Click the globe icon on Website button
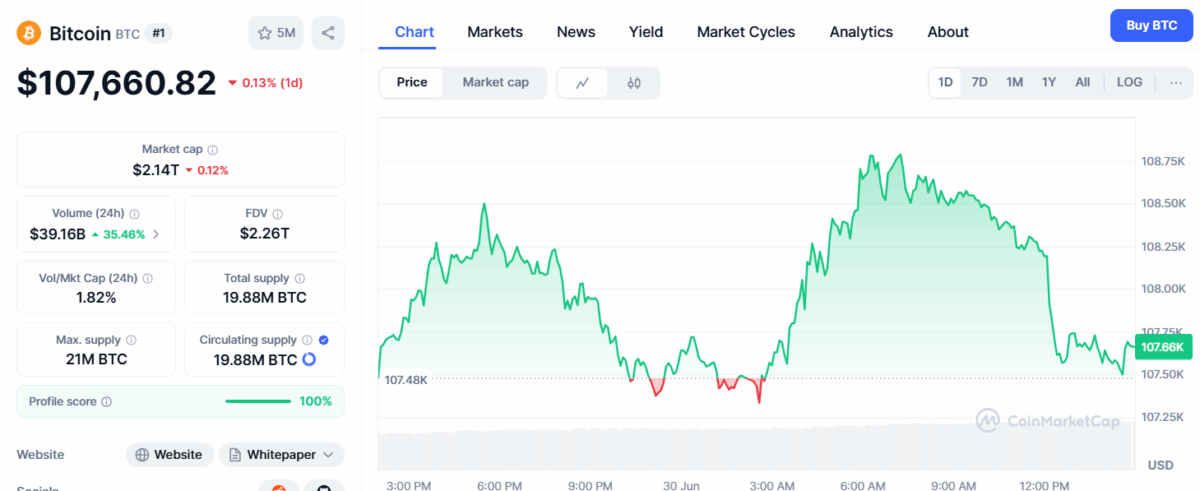Image resolution: width=1200 pixels, height=491 pixels. pos(142,455)
